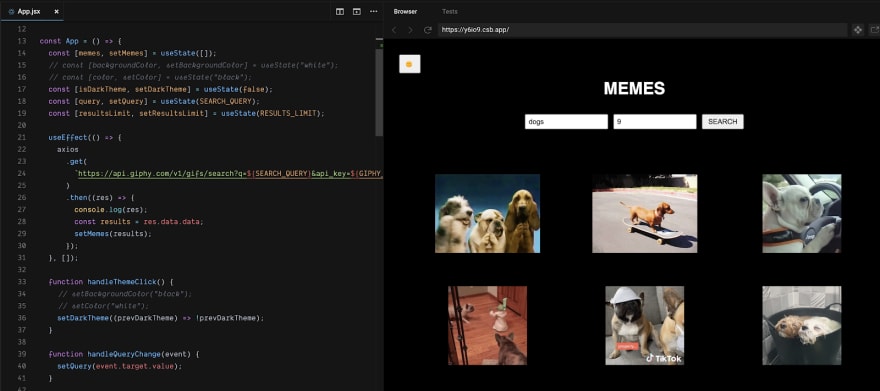
Task: Go back in the preview browser
Action: coord(394,30)
